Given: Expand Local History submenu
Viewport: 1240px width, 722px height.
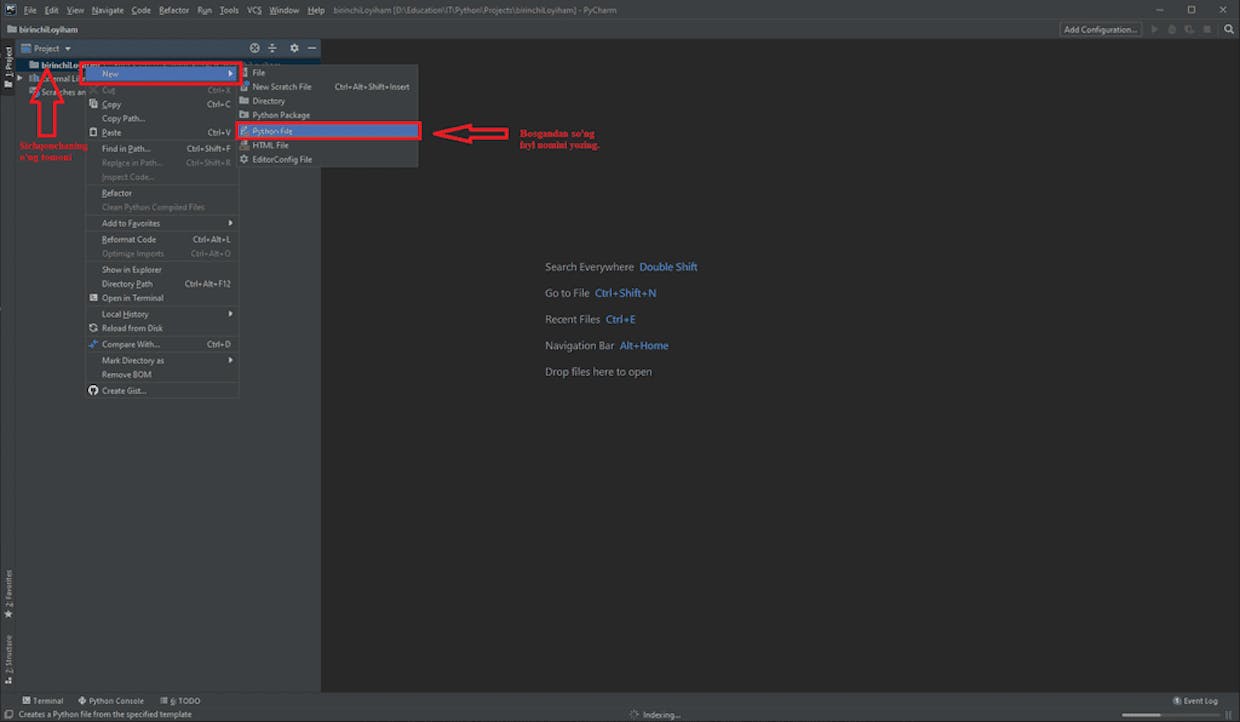Looking at the screenshot, I should (x=161, y=314).
